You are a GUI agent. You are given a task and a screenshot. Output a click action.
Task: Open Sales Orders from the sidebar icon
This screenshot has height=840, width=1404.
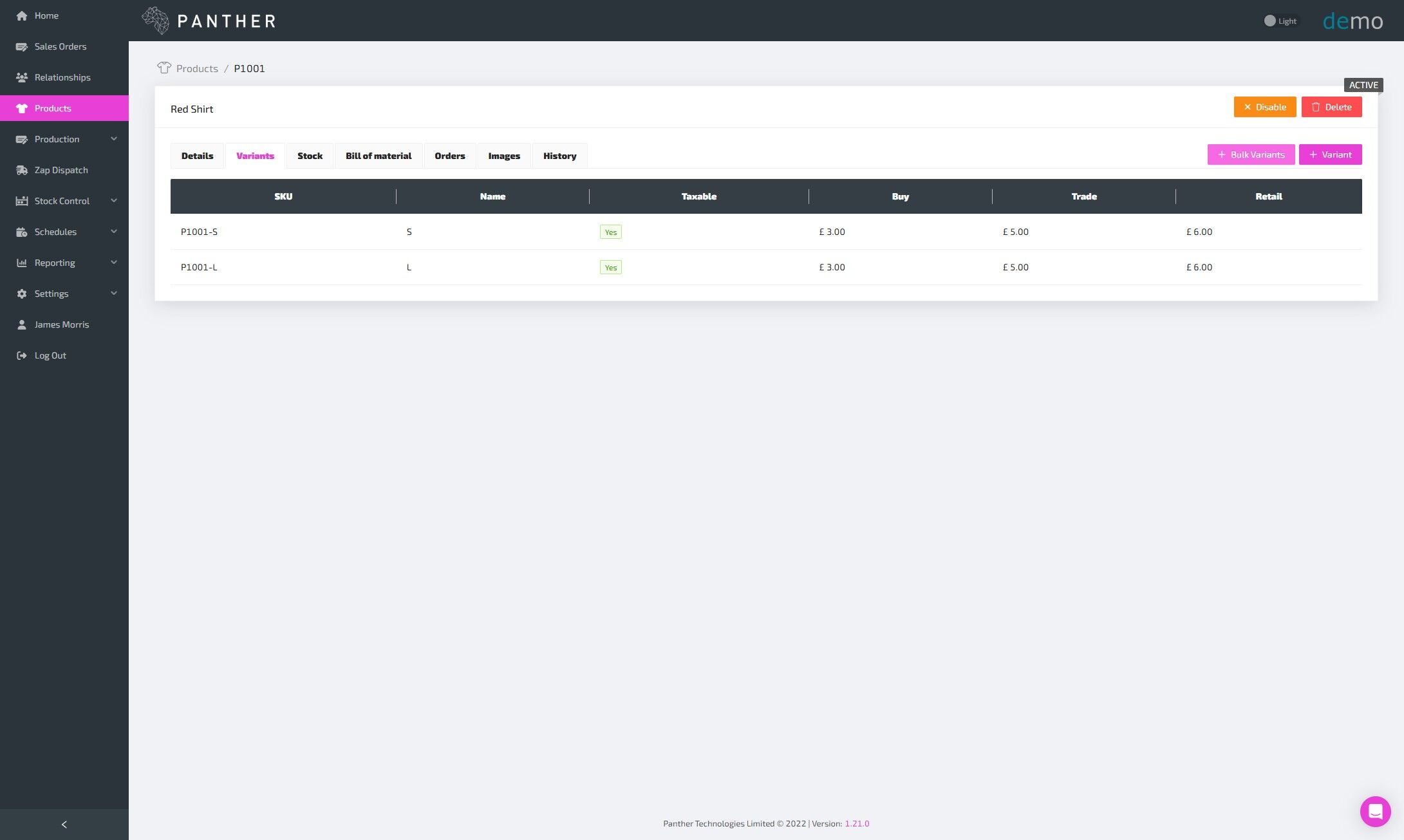tap(22, 46)
